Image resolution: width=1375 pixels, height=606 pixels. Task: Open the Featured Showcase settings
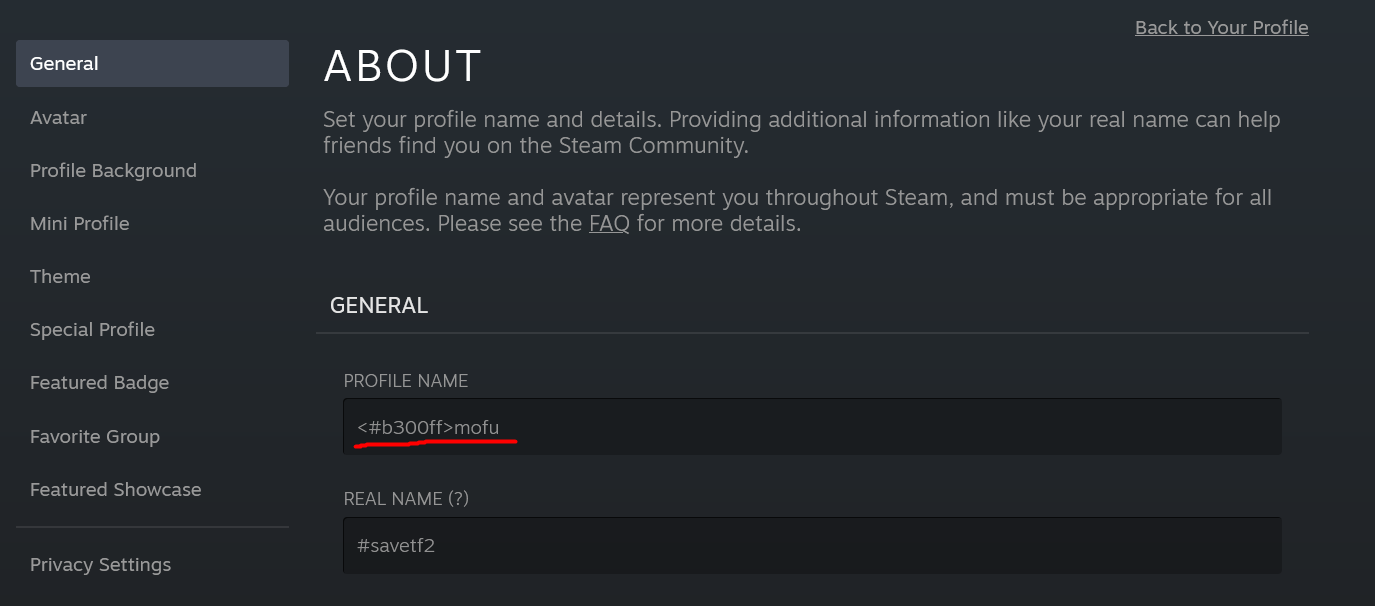(115, 490)
